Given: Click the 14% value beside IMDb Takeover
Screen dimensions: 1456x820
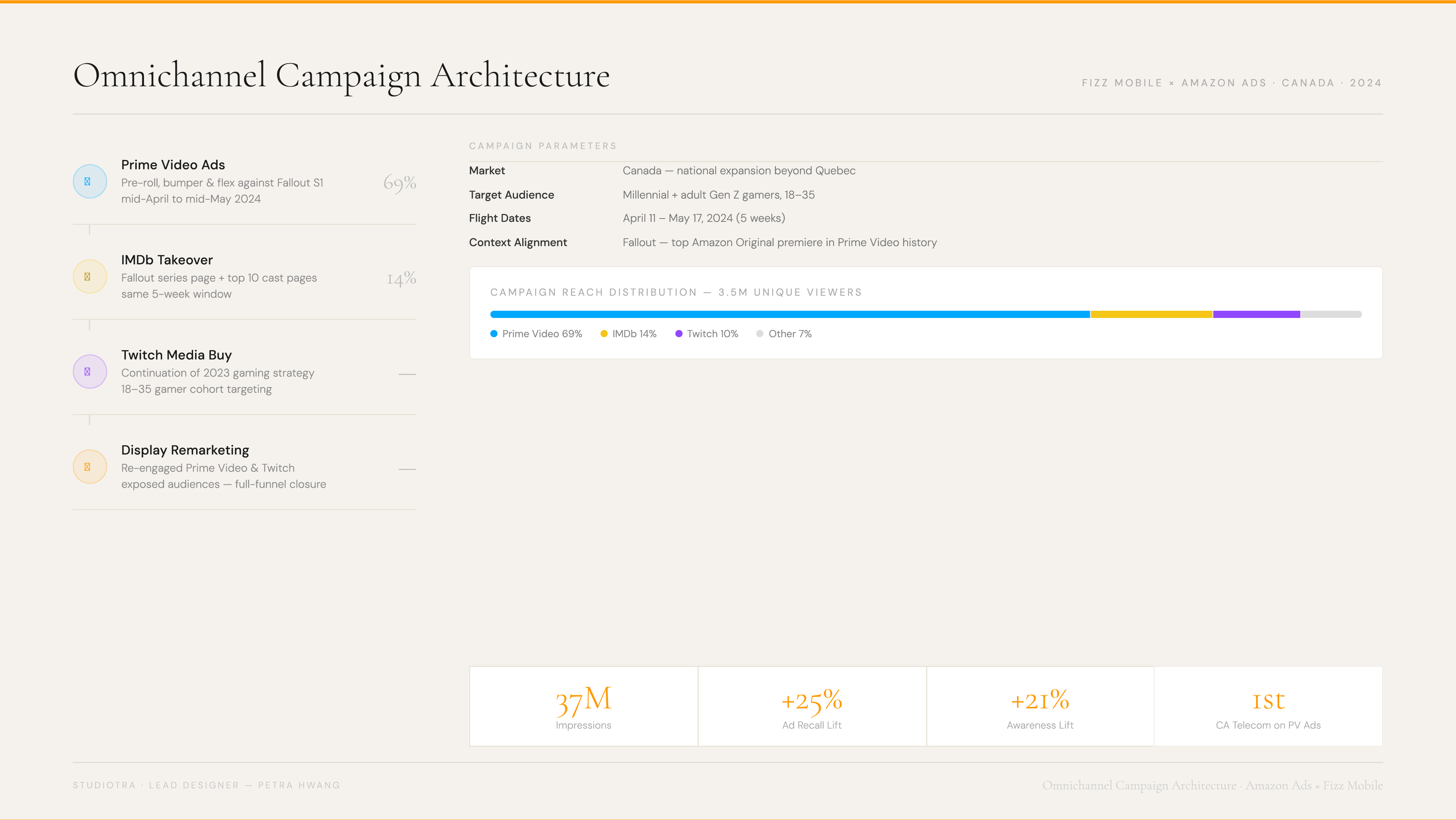Looking at the screenshot, I should pyautogui.click(x=401, y=278).
